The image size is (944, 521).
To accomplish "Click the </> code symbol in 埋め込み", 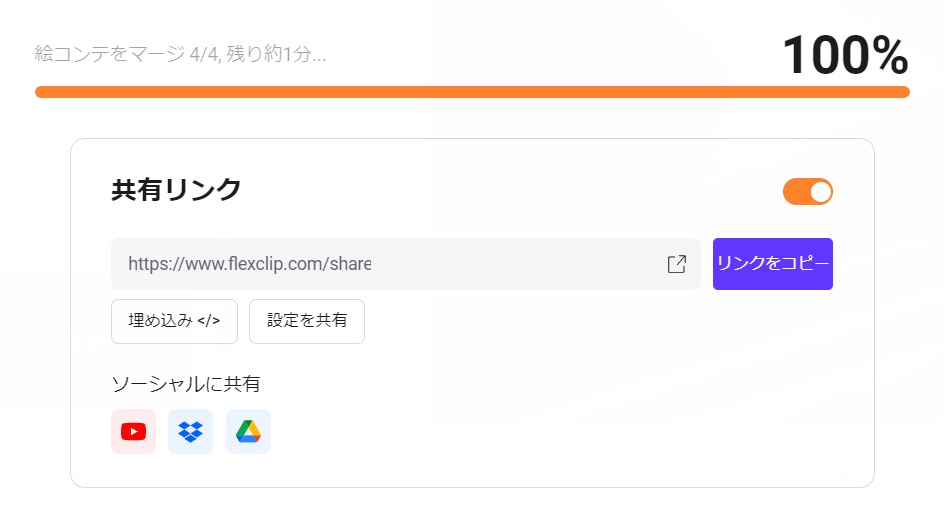I will pyautogui.click(x=208, y=321).
